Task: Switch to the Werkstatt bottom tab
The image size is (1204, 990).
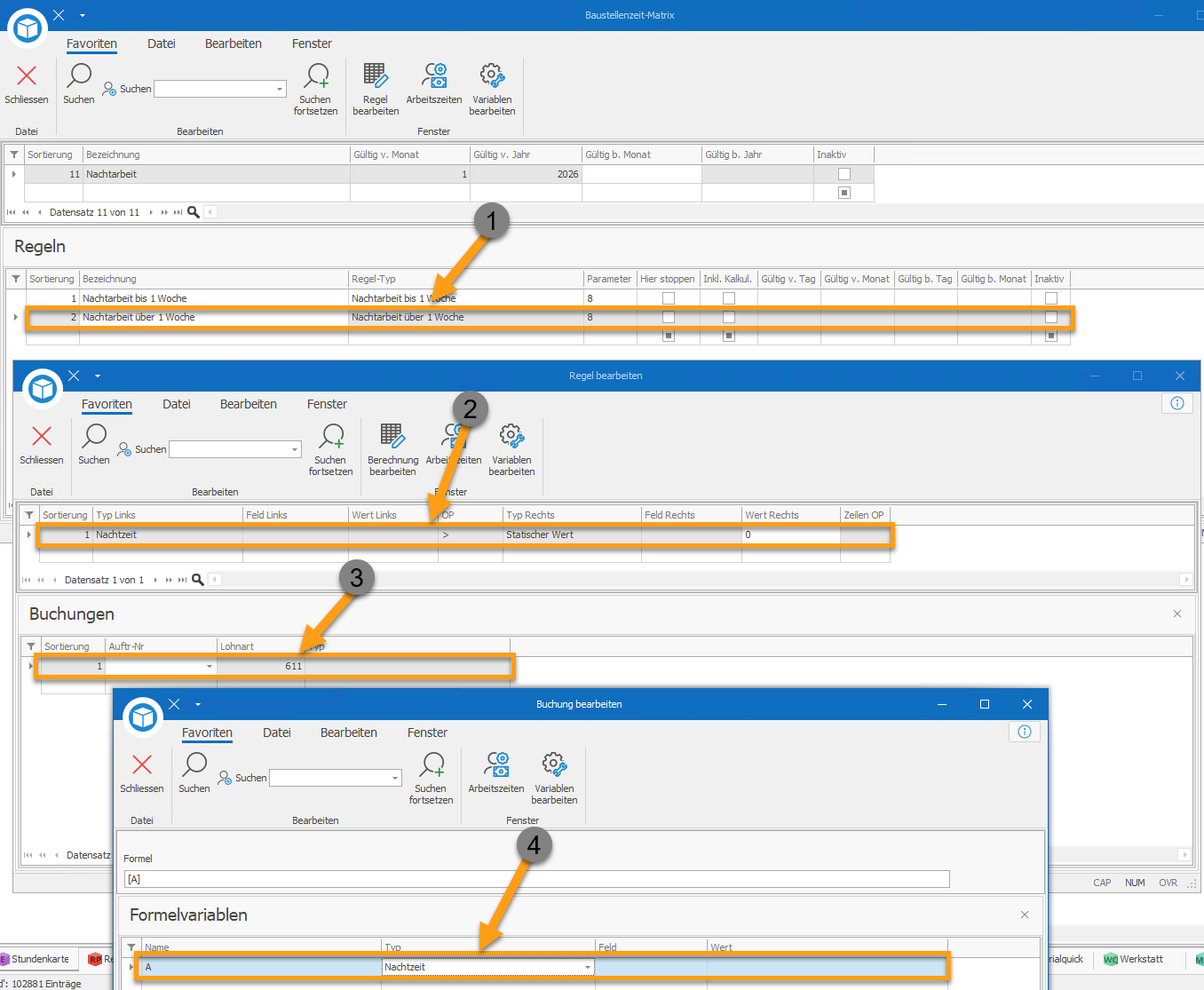Action: pos(1134,959)
